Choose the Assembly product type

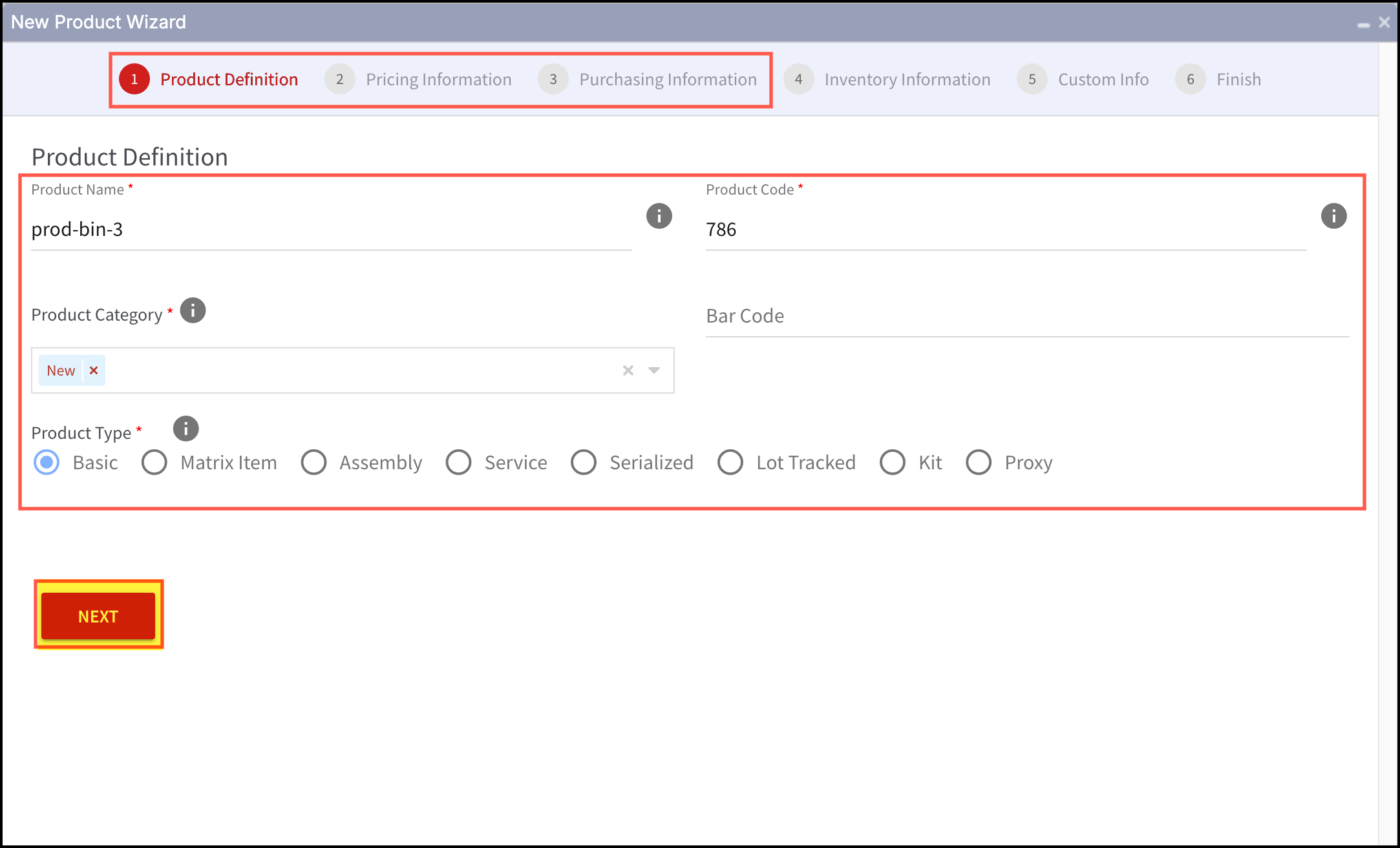coord(313,462)
